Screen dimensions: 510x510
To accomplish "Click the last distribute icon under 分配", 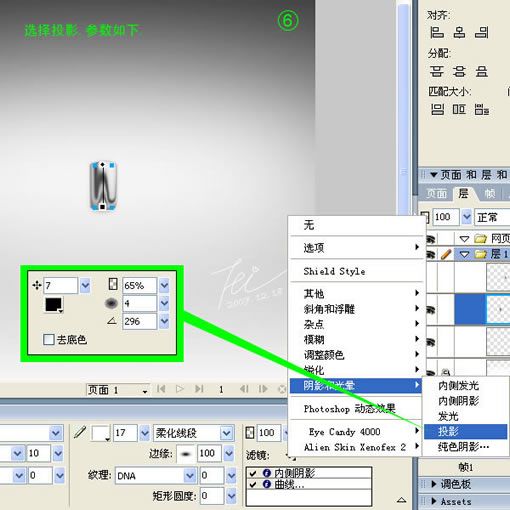I will pyautogui.click(x=482, y=71).
